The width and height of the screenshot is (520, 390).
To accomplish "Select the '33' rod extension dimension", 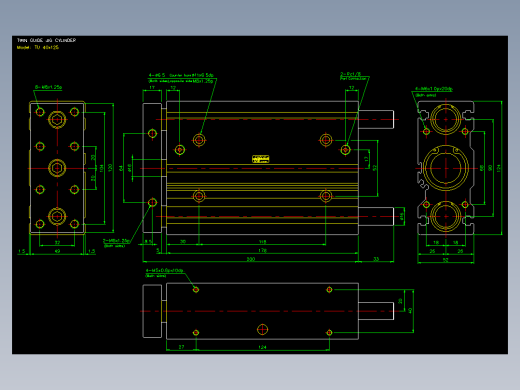I will pos(376,259).
